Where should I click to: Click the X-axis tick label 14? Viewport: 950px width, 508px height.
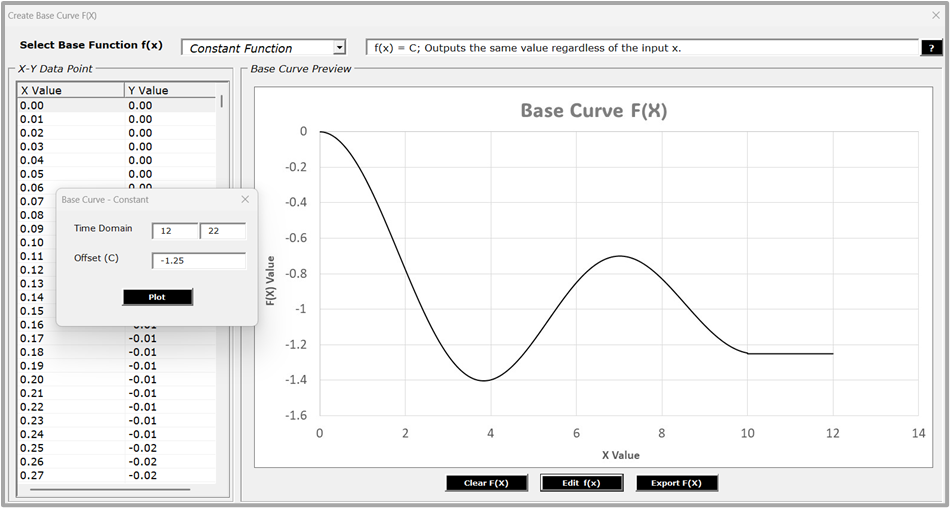tap(918, 433)
